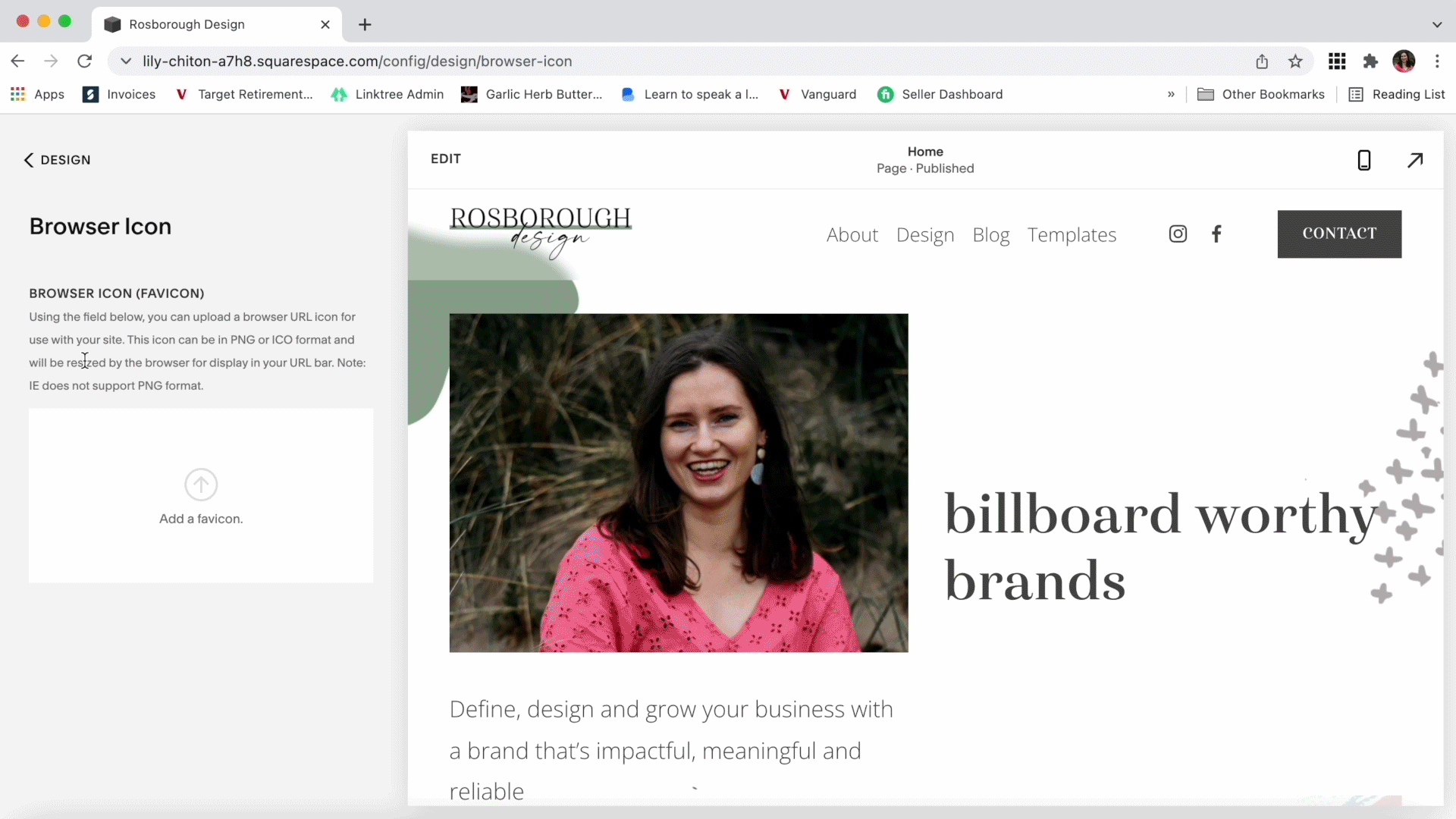Open Other Bookmarks folder

point(1260,94)
